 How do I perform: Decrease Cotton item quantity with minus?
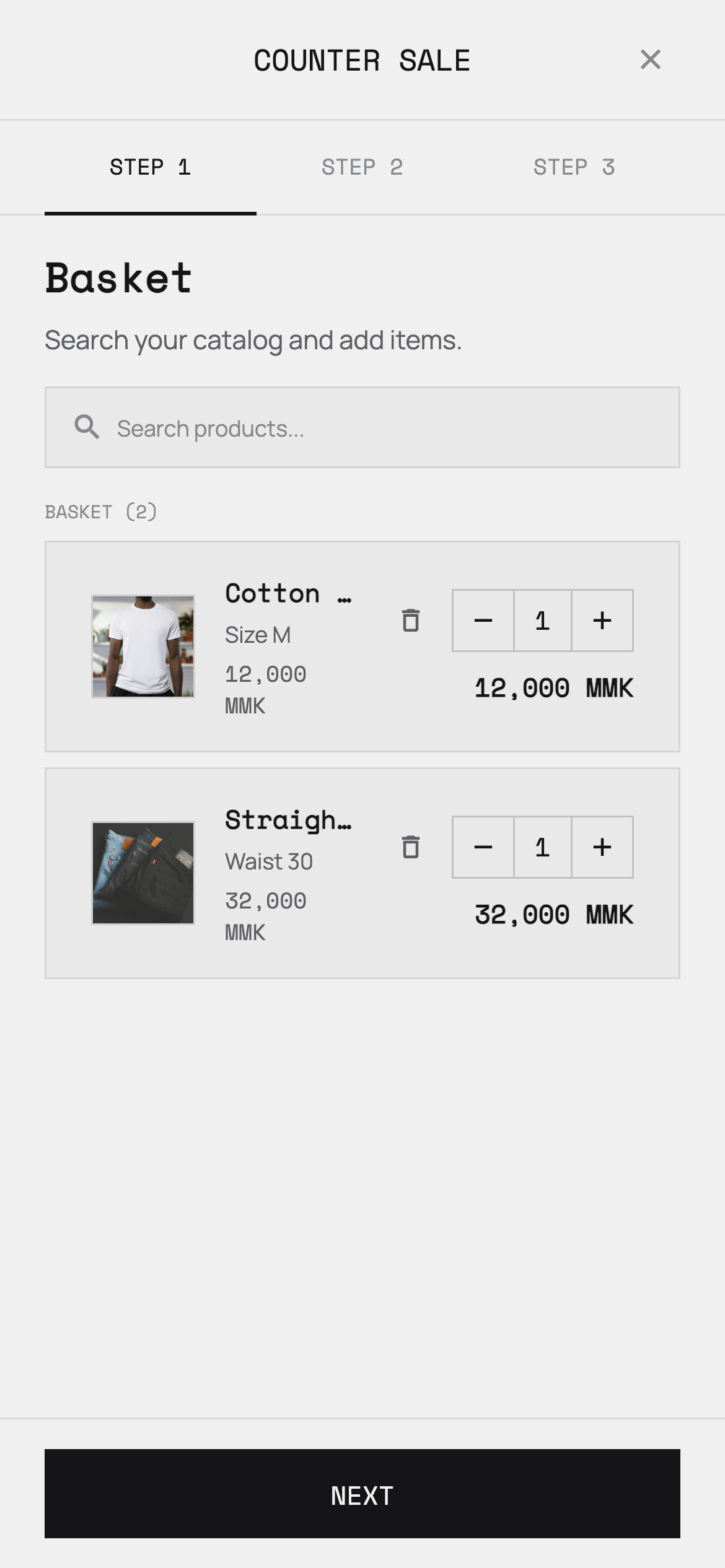pyautogui.click(x=483, y=621)
